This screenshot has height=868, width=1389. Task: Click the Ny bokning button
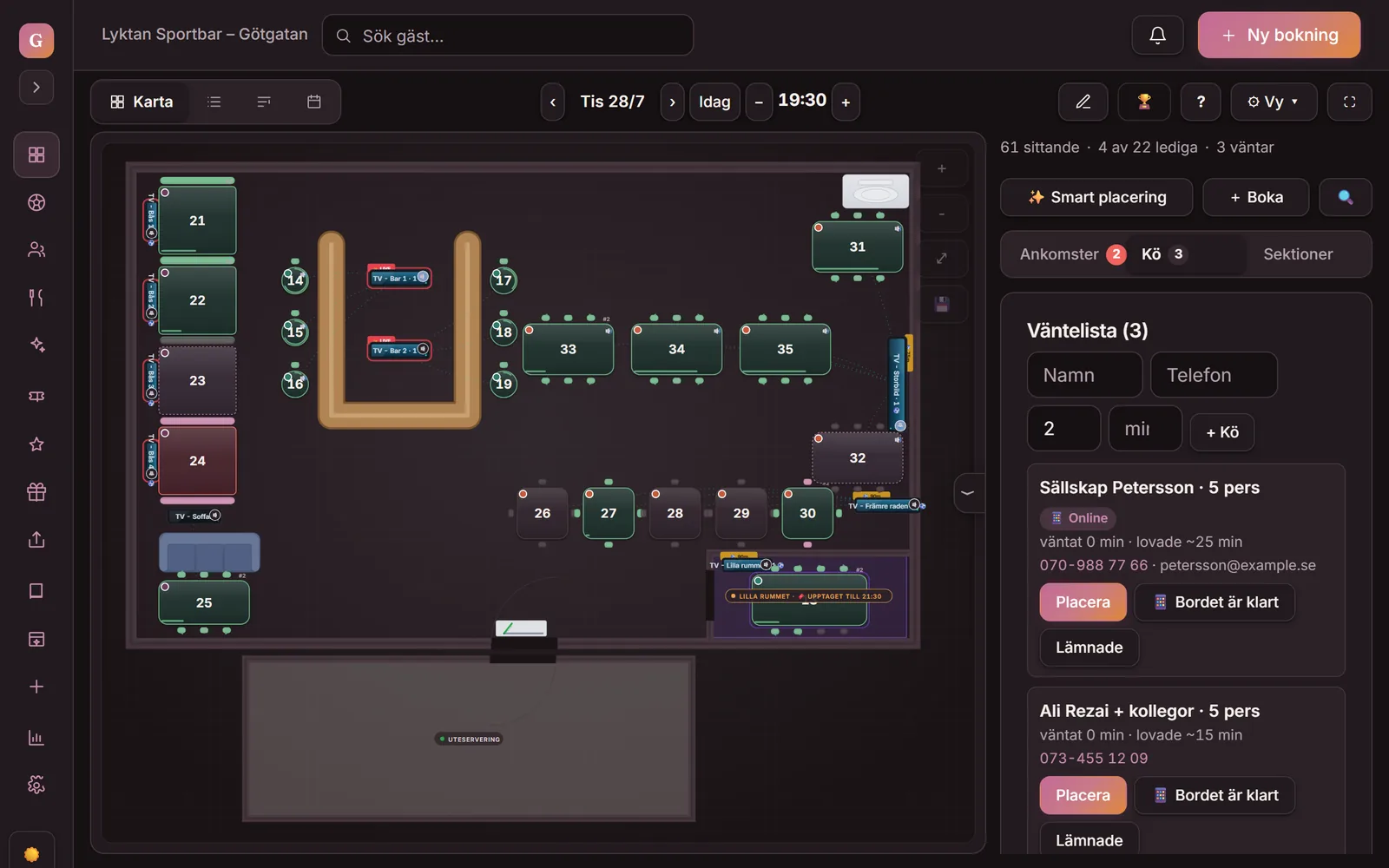click(1279, 35)
